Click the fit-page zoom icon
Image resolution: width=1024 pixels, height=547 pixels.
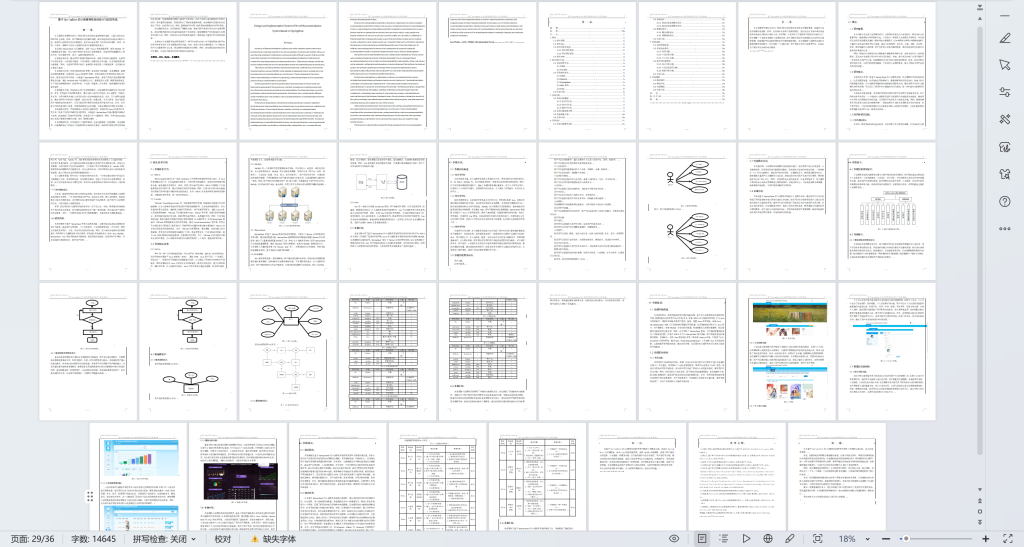(x=817, y=539)
